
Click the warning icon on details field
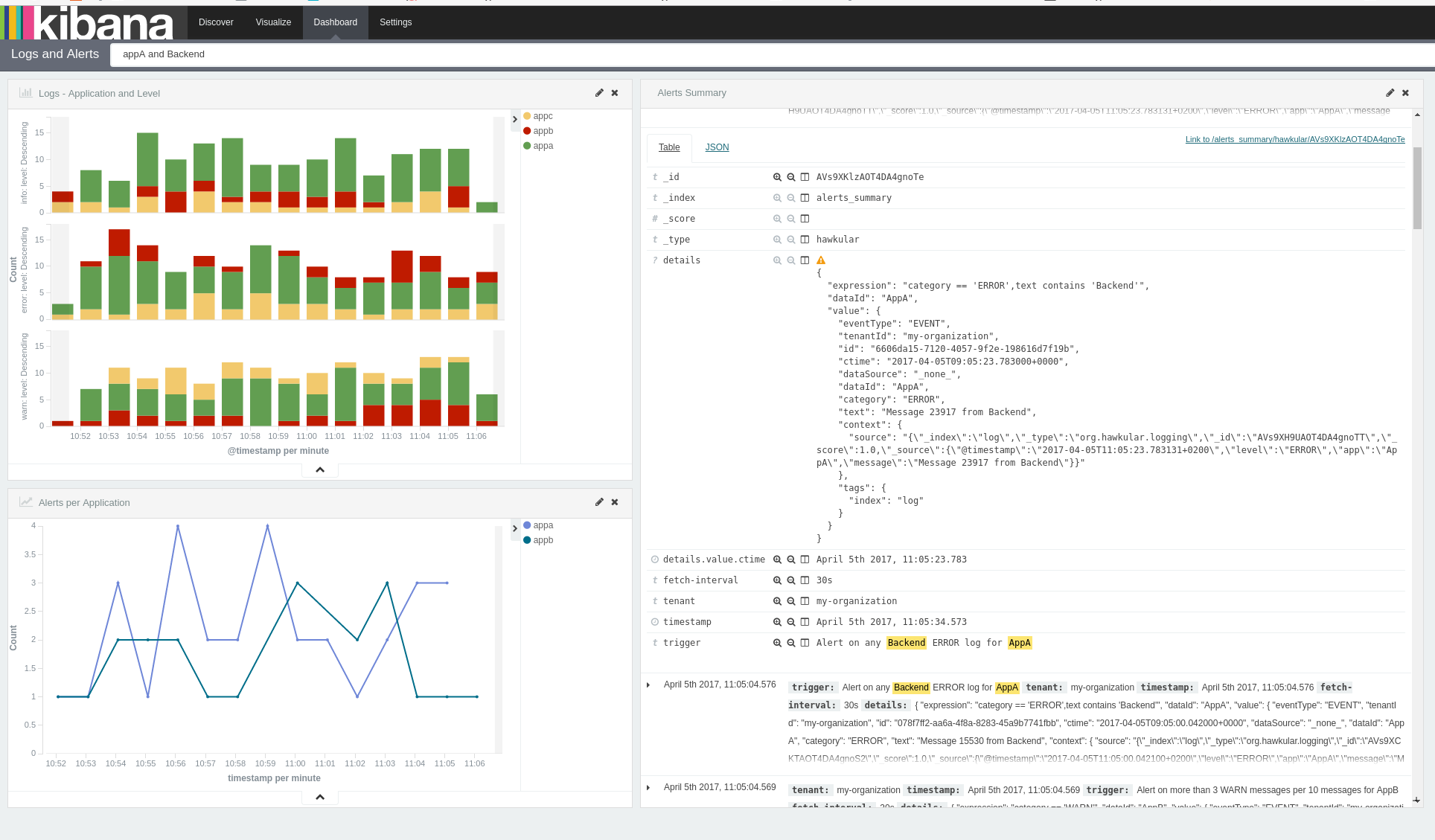[x=821, y=260]
